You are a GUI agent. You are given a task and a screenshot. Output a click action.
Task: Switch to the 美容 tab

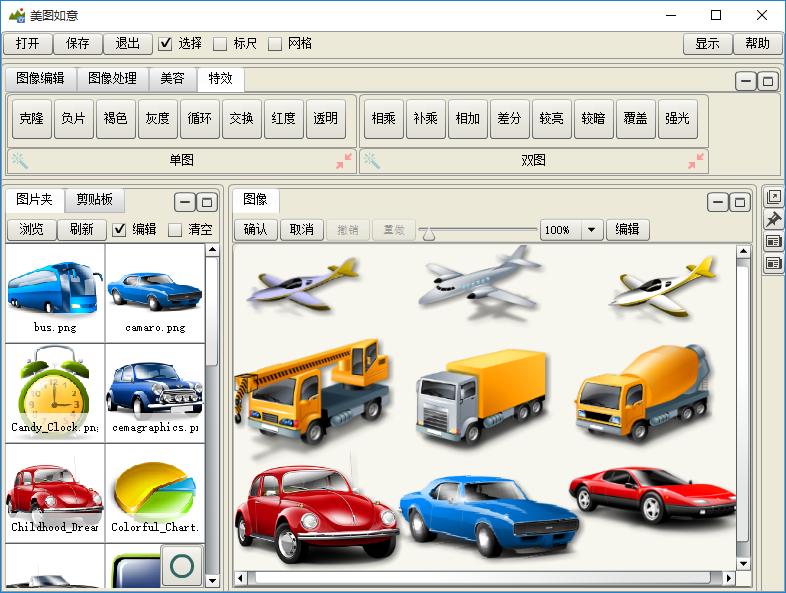(x=172, y=79)
